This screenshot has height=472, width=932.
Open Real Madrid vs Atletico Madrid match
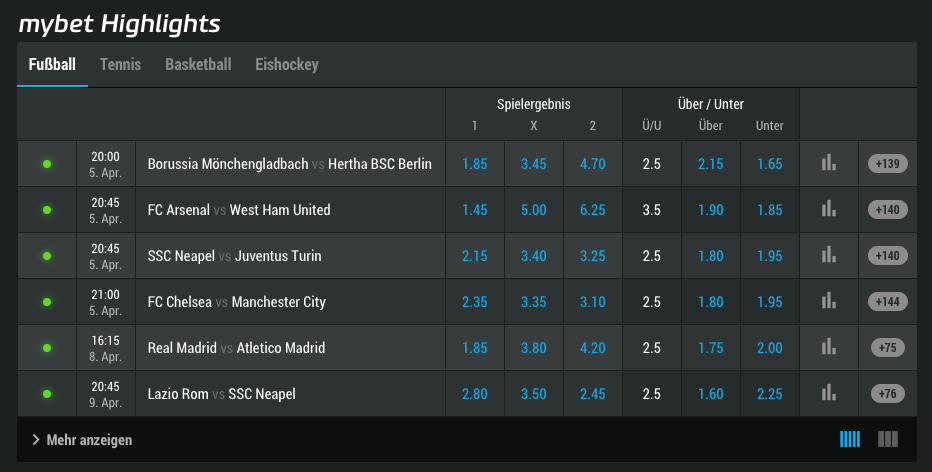coord(237,348)
